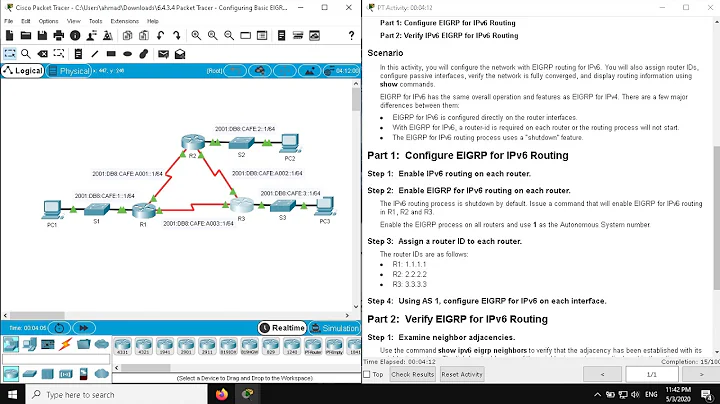720x404 pixels.
Task: Show hidden tray icons chevron
Action: (x=597, y=394)
